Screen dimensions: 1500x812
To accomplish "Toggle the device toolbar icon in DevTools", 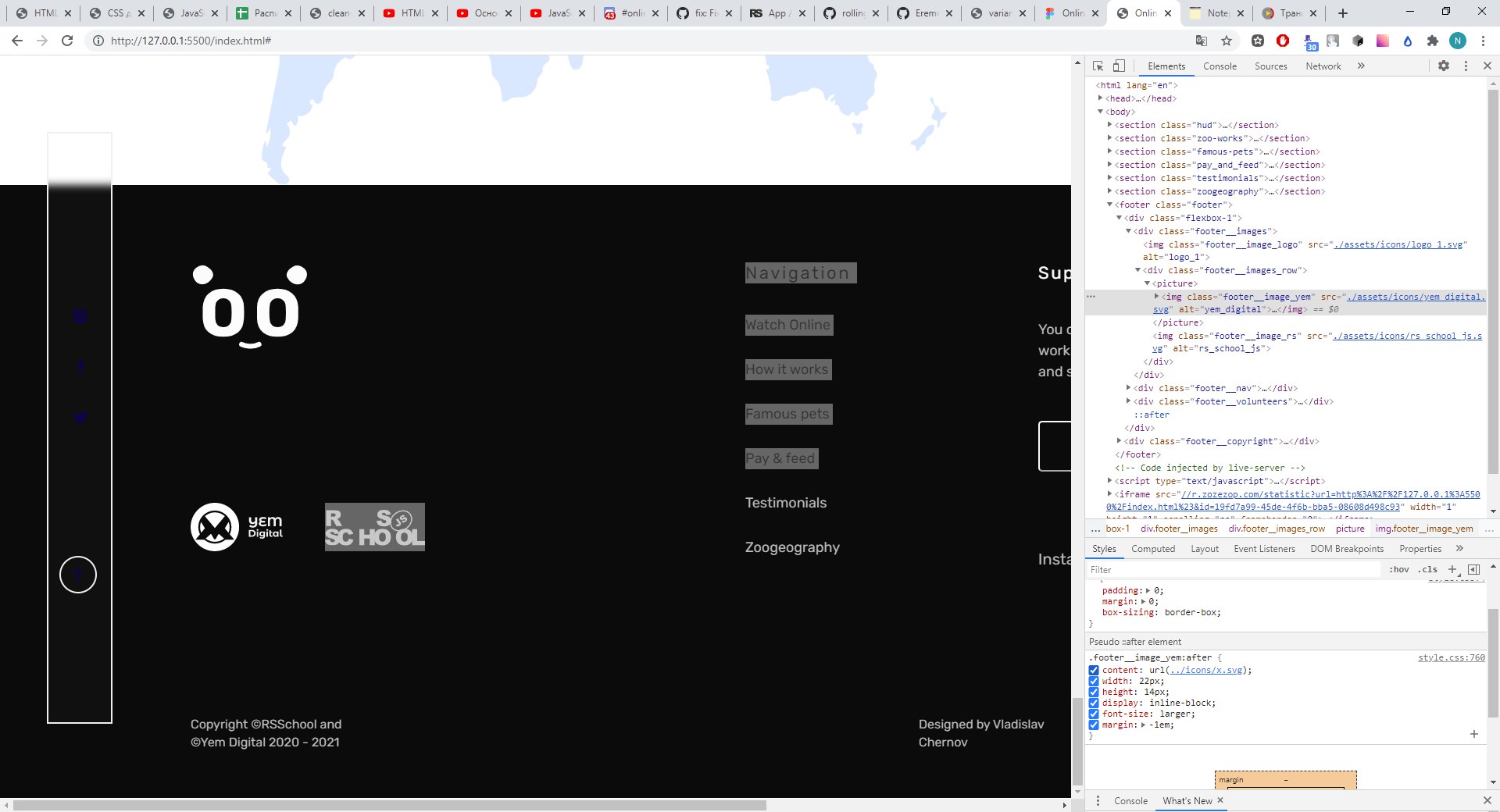I will click(x=1119, y=66).
